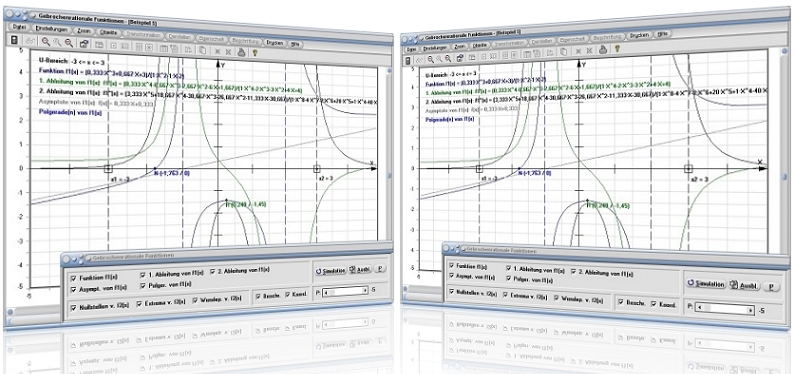This screenshot has width=794, height=374.
Task: Click the extremum label (0,249 / -1,45) in the left graph
Action: click(248, 204)
